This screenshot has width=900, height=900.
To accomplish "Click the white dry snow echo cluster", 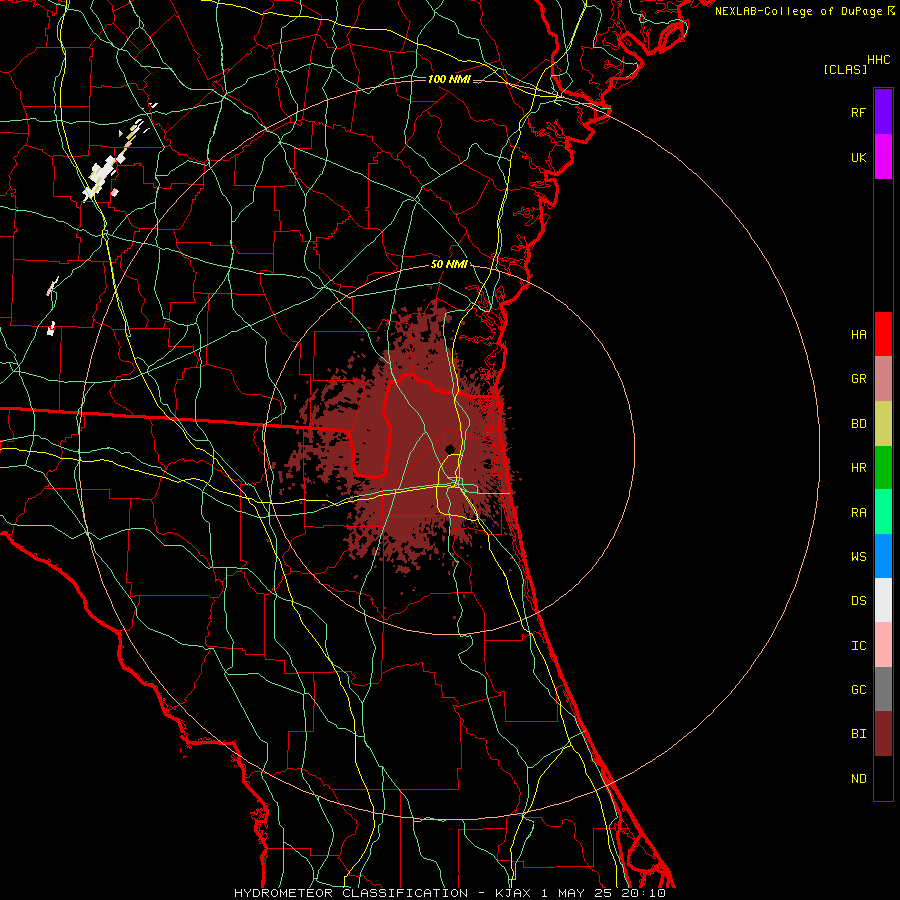I will 104,173.
